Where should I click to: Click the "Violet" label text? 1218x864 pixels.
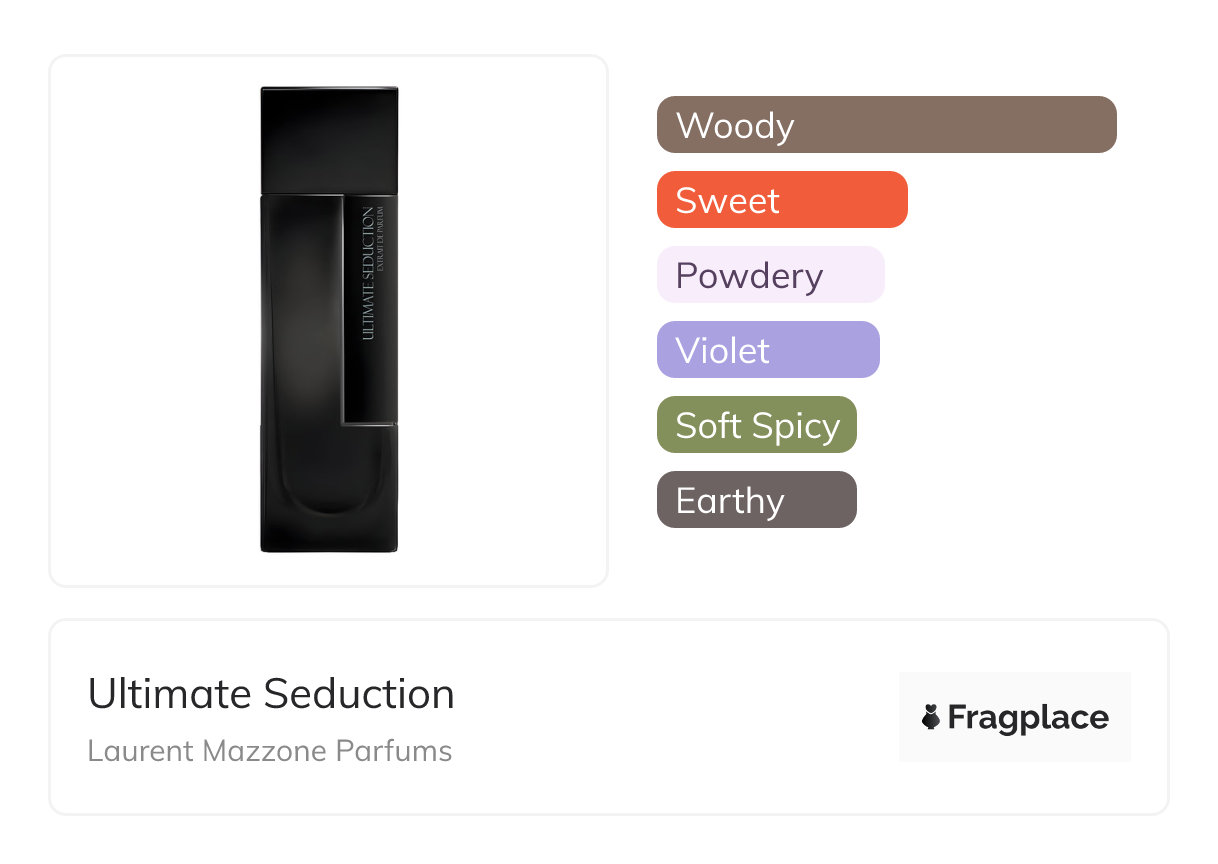(x=722, y=351)
